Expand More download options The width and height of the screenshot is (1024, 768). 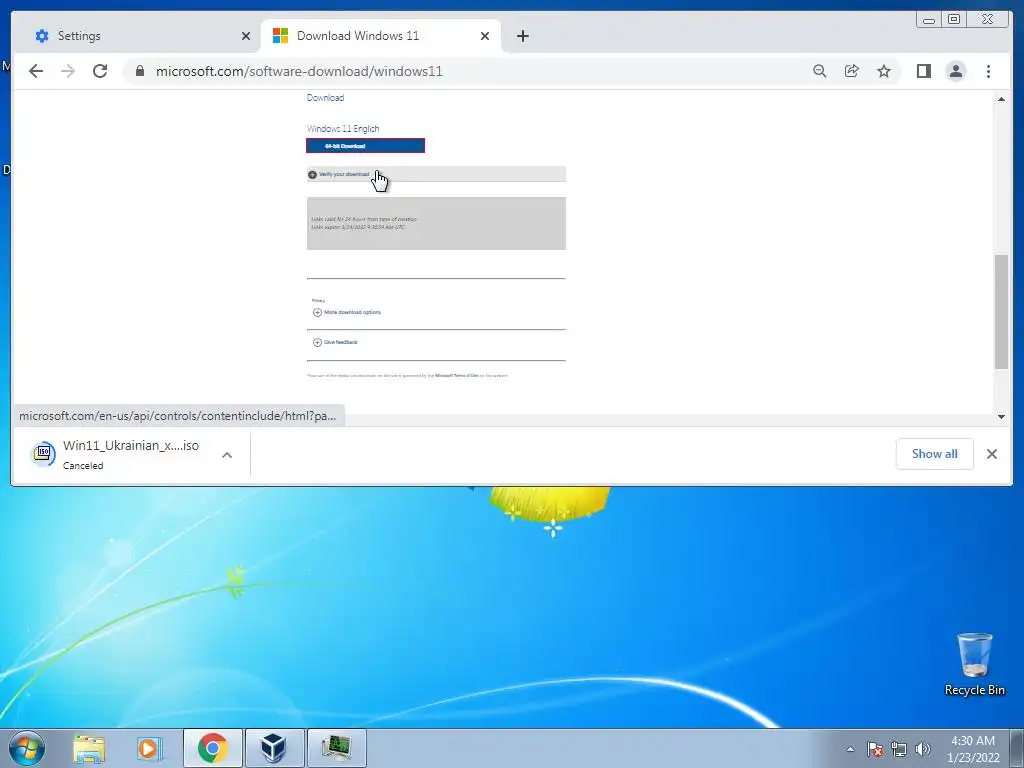point(347,312)
